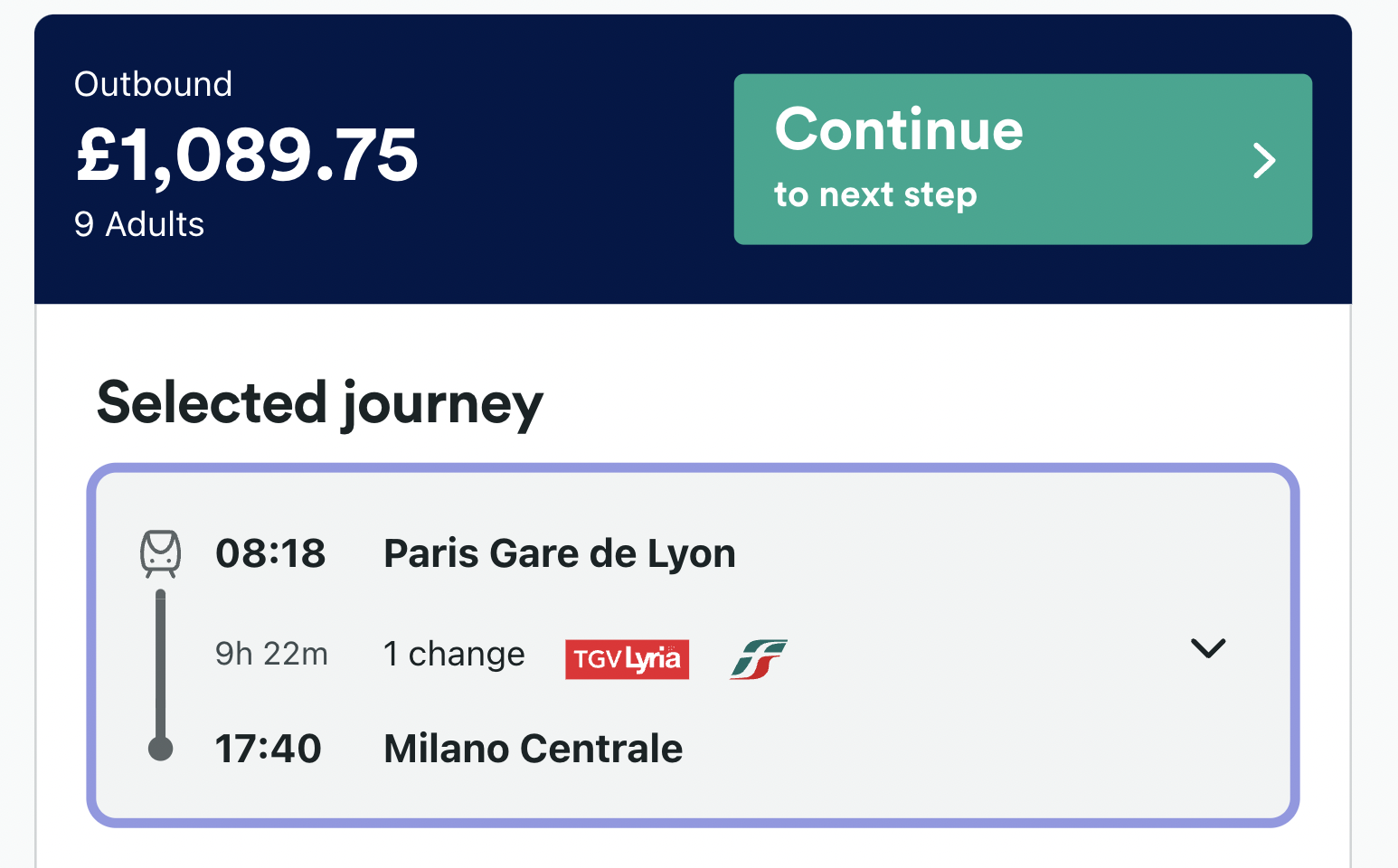1398x868 pixels.
Task: Expand journey details with the chevron
Action: (x=1208, y=648)
